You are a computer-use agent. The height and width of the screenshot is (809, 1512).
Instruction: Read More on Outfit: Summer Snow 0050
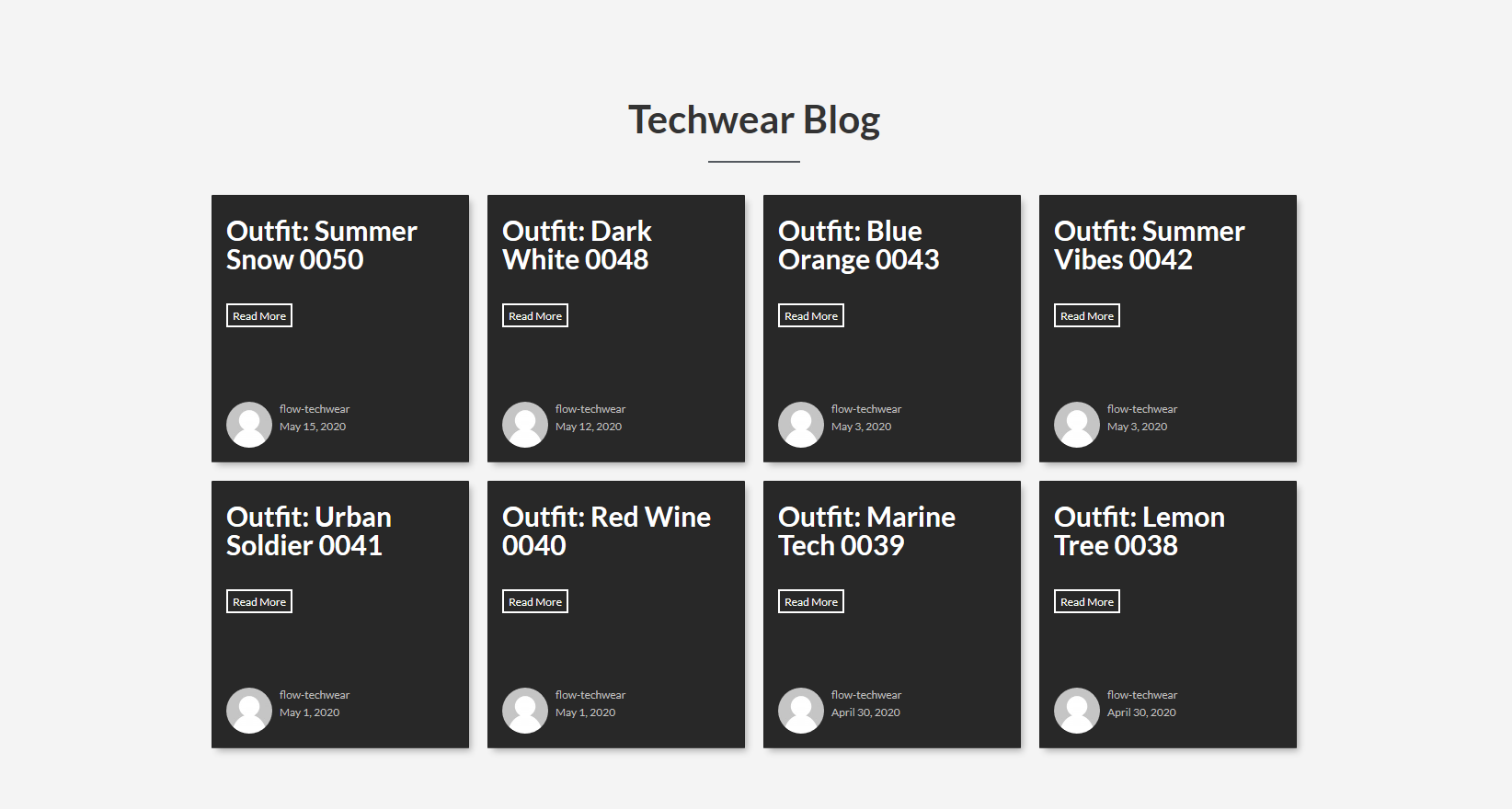(x=259, y=315)
